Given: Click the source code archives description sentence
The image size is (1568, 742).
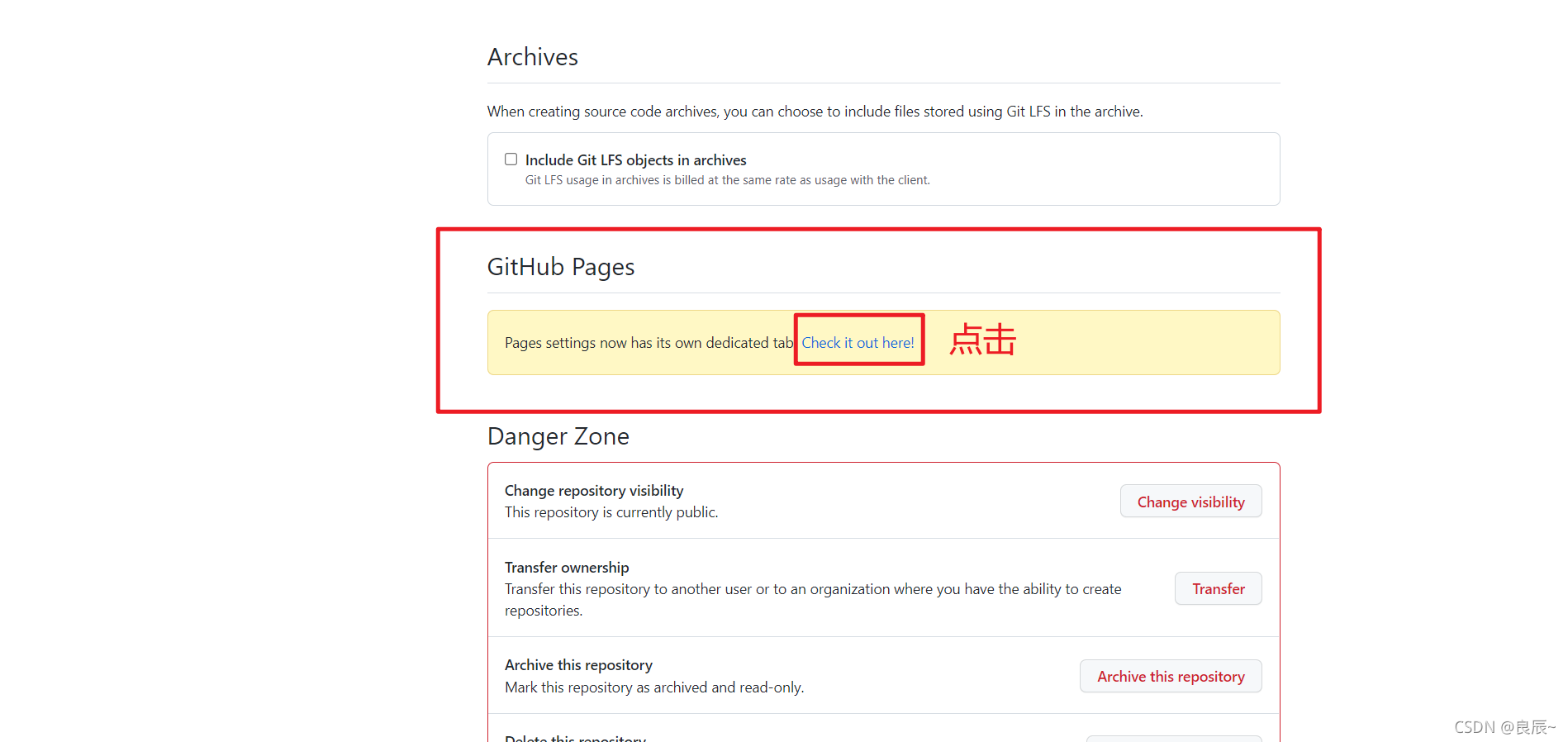Looking at the screenshot, I should 815,112.
